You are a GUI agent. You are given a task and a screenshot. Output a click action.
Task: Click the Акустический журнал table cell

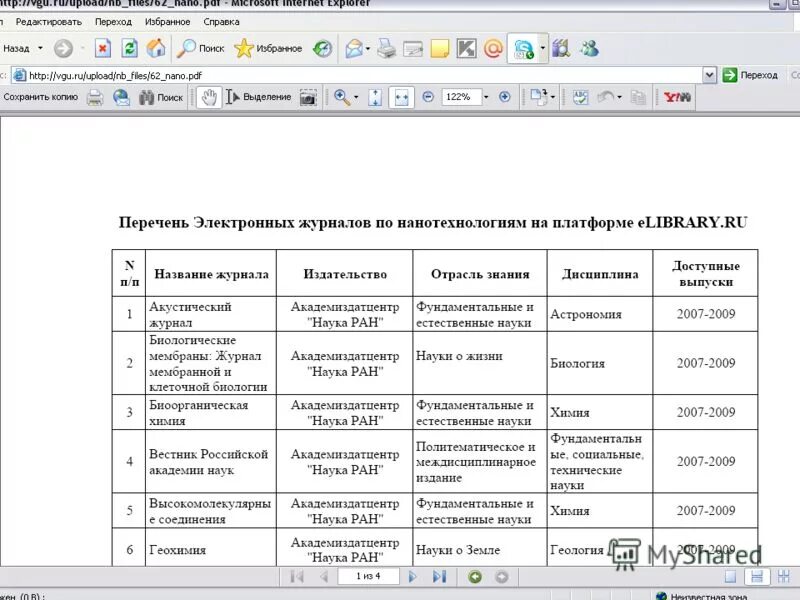pos(211,314)
